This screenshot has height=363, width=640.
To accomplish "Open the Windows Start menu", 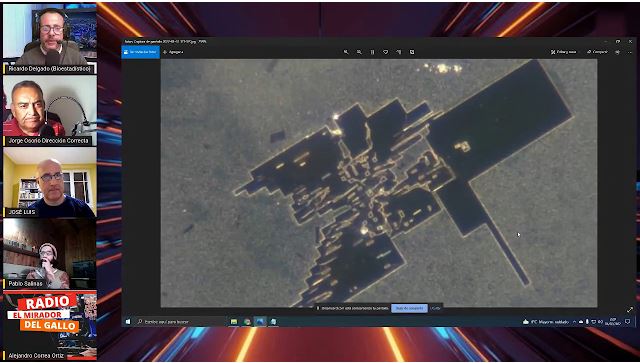I will tap(128, 322).
